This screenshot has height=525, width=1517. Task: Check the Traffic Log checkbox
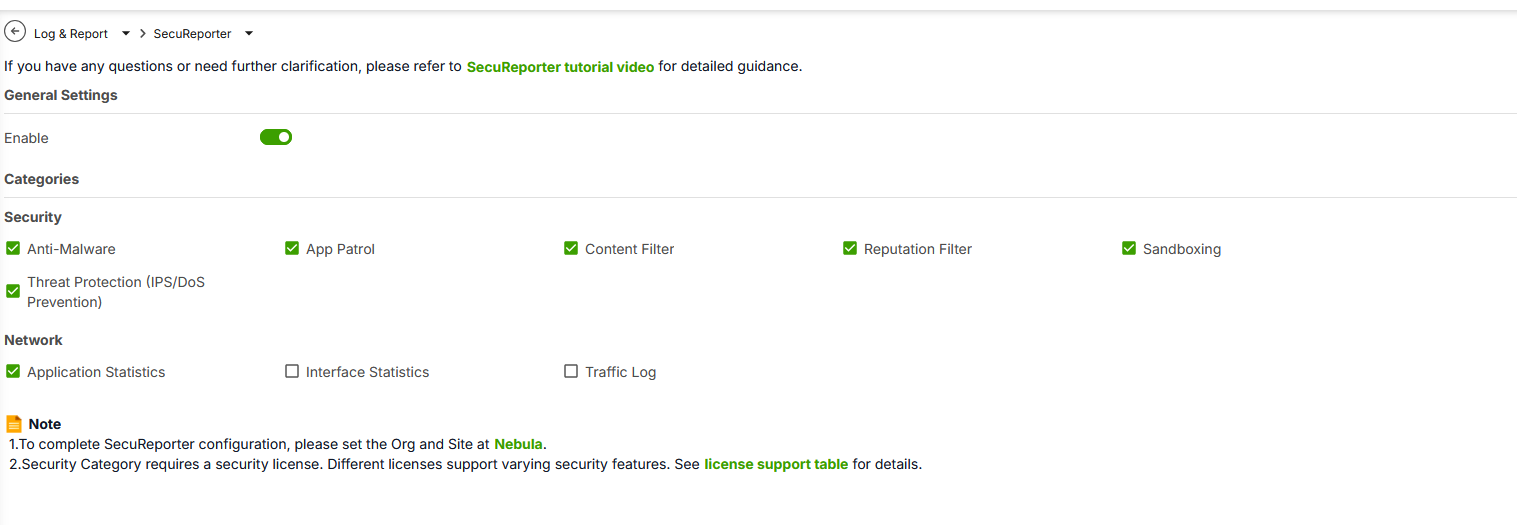pyautogui.click(x=571, y=372)
